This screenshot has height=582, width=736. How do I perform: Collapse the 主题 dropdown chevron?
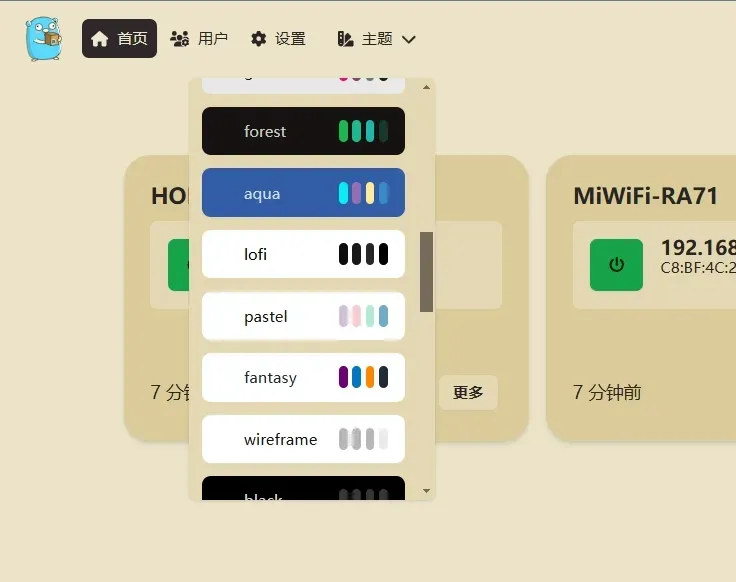(x=409, y=39)
